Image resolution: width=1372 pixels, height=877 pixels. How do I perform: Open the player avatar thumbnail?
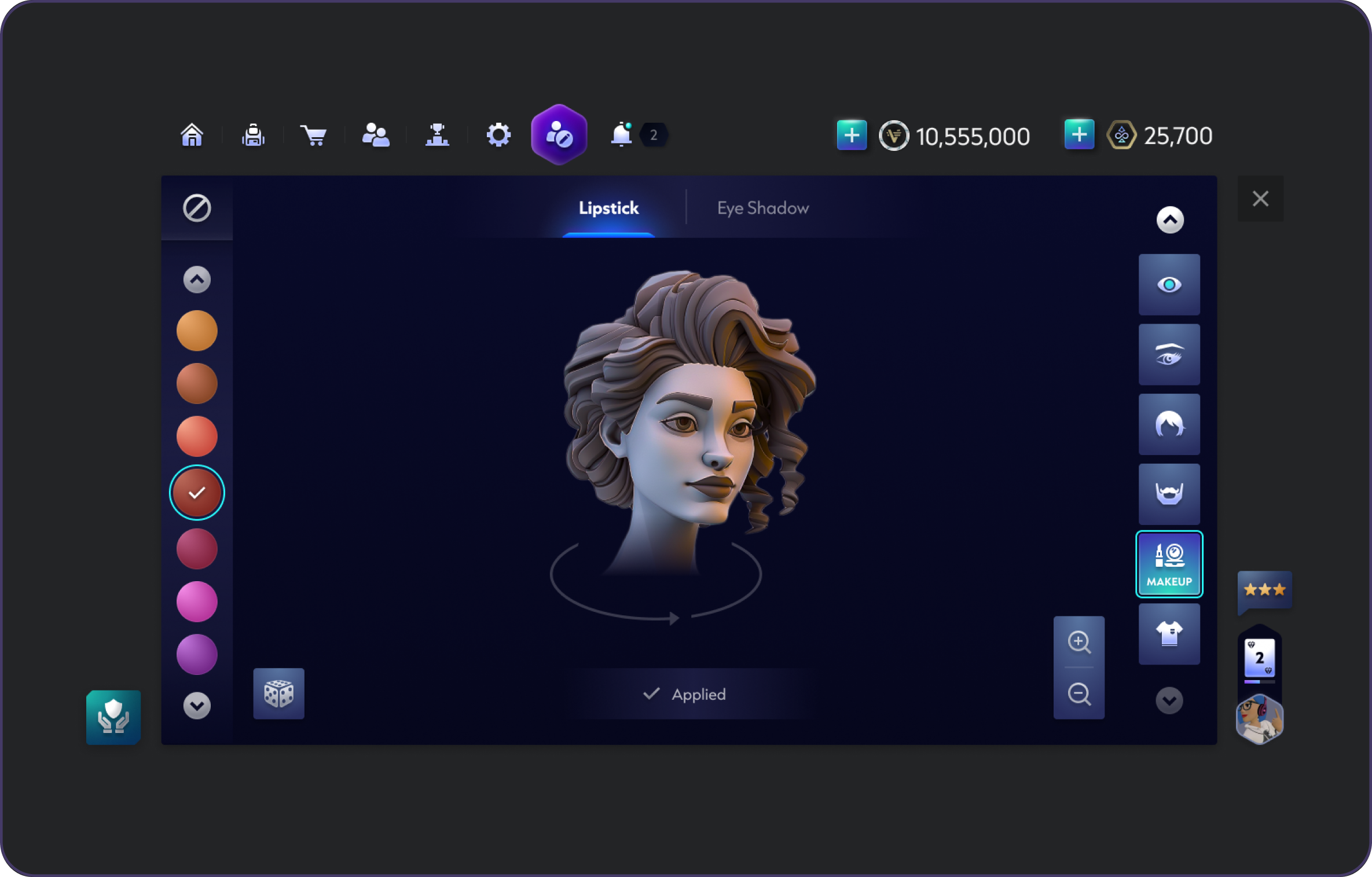click(1260, 719)
